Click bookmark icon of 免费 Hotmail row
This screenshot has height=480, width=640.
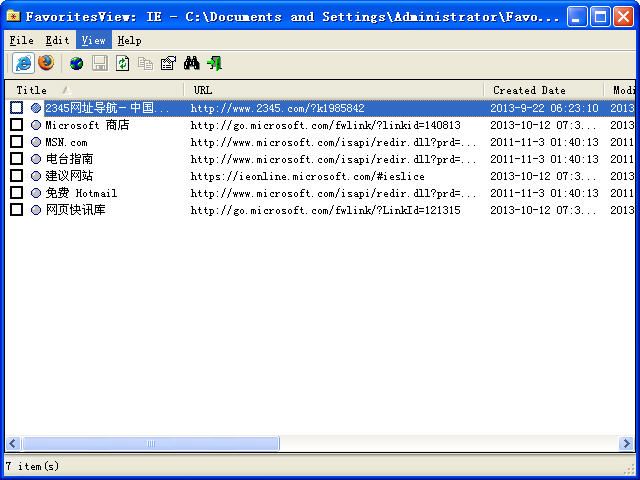click(36, 193)
